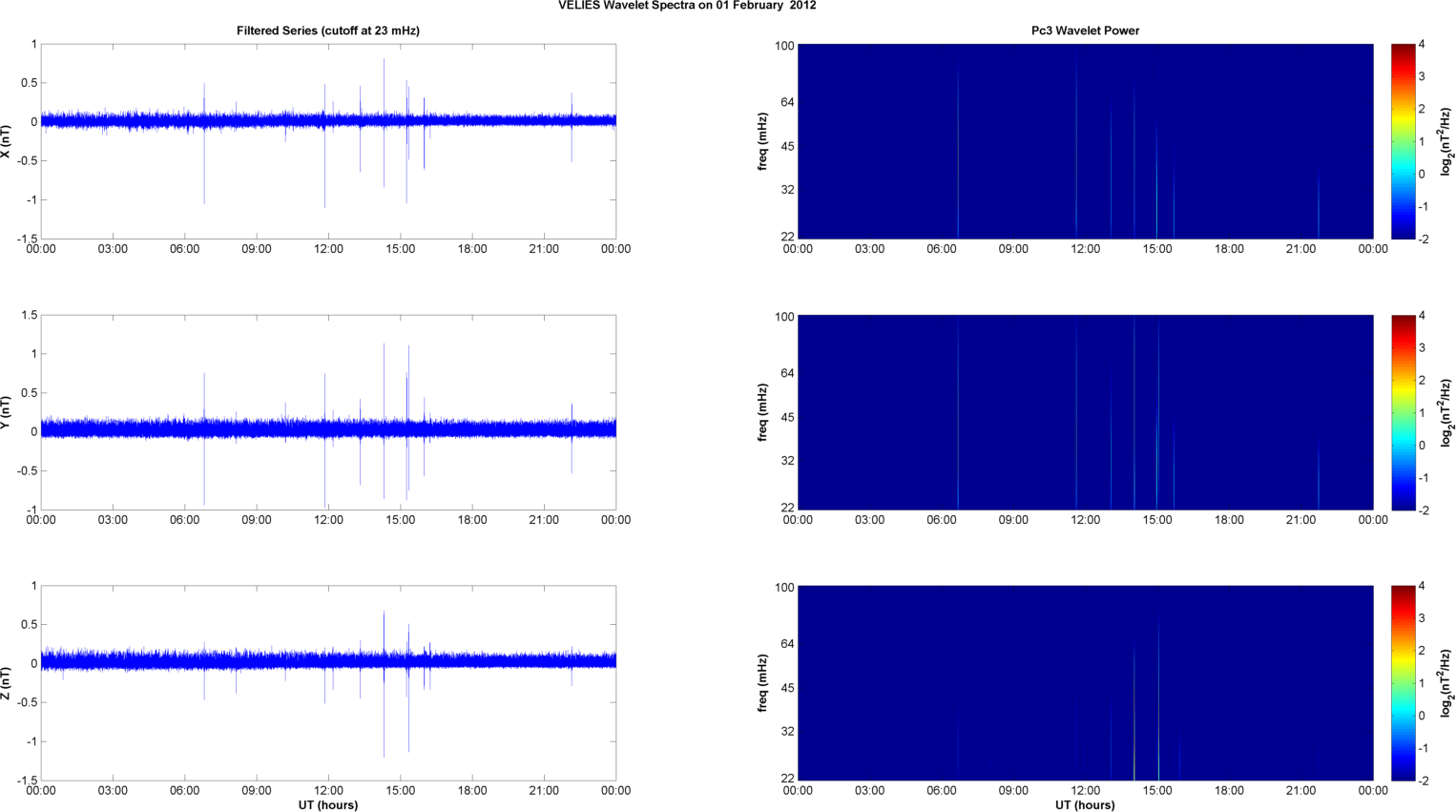
Task: Click the "21:00" tick under the X spectrogram
Action: pyautogui.click(x=1301, y=249)
